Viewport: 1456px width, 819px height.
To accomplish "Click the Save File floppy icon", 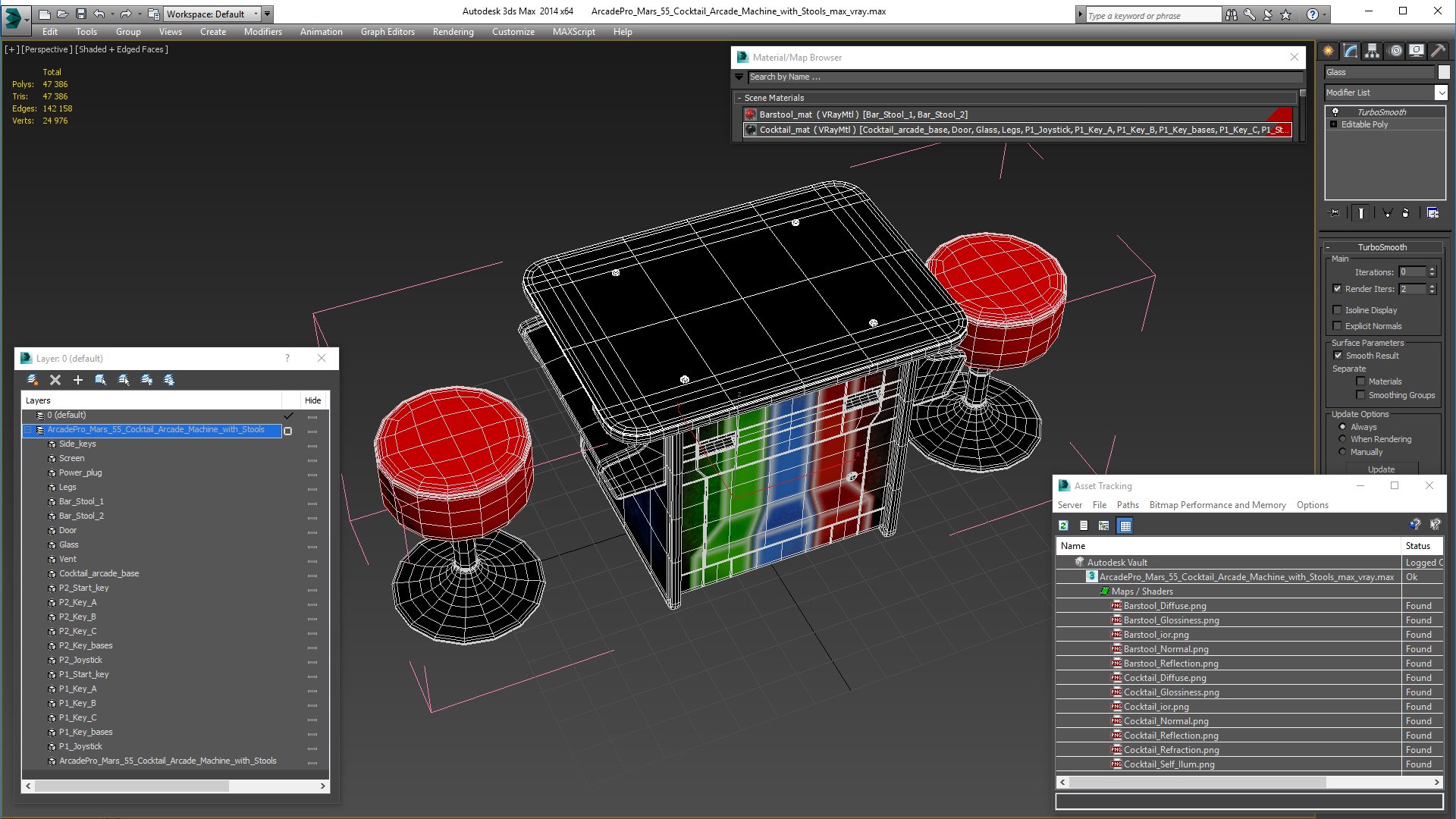I will 81,14.
